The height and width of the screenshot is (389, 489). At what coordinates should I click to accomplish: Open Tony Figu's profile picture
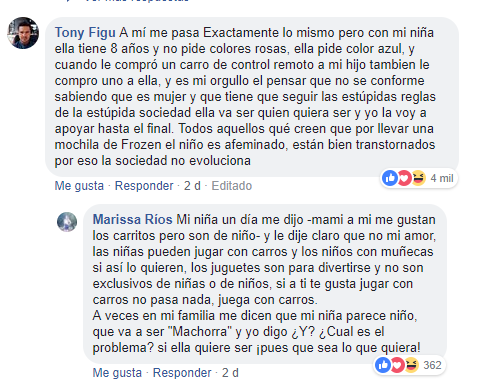click(23, 33)
